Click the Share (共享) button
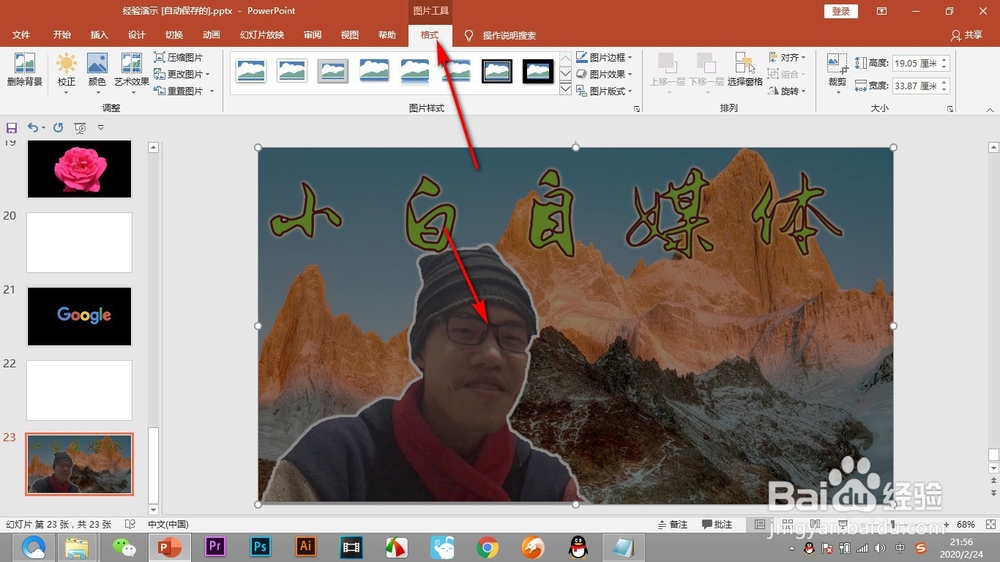 (966, 35)
